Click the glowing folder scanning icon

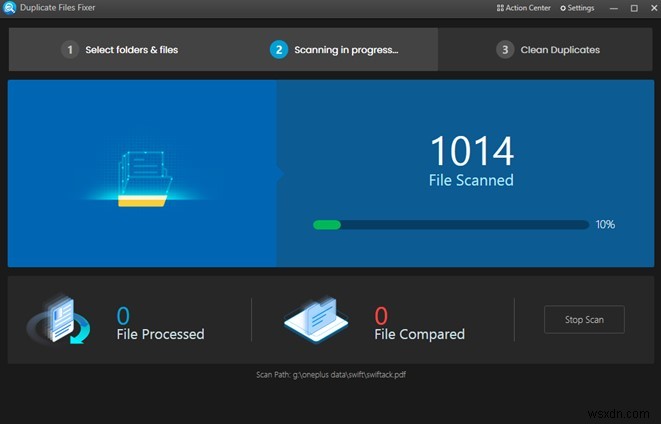[143, 179]
